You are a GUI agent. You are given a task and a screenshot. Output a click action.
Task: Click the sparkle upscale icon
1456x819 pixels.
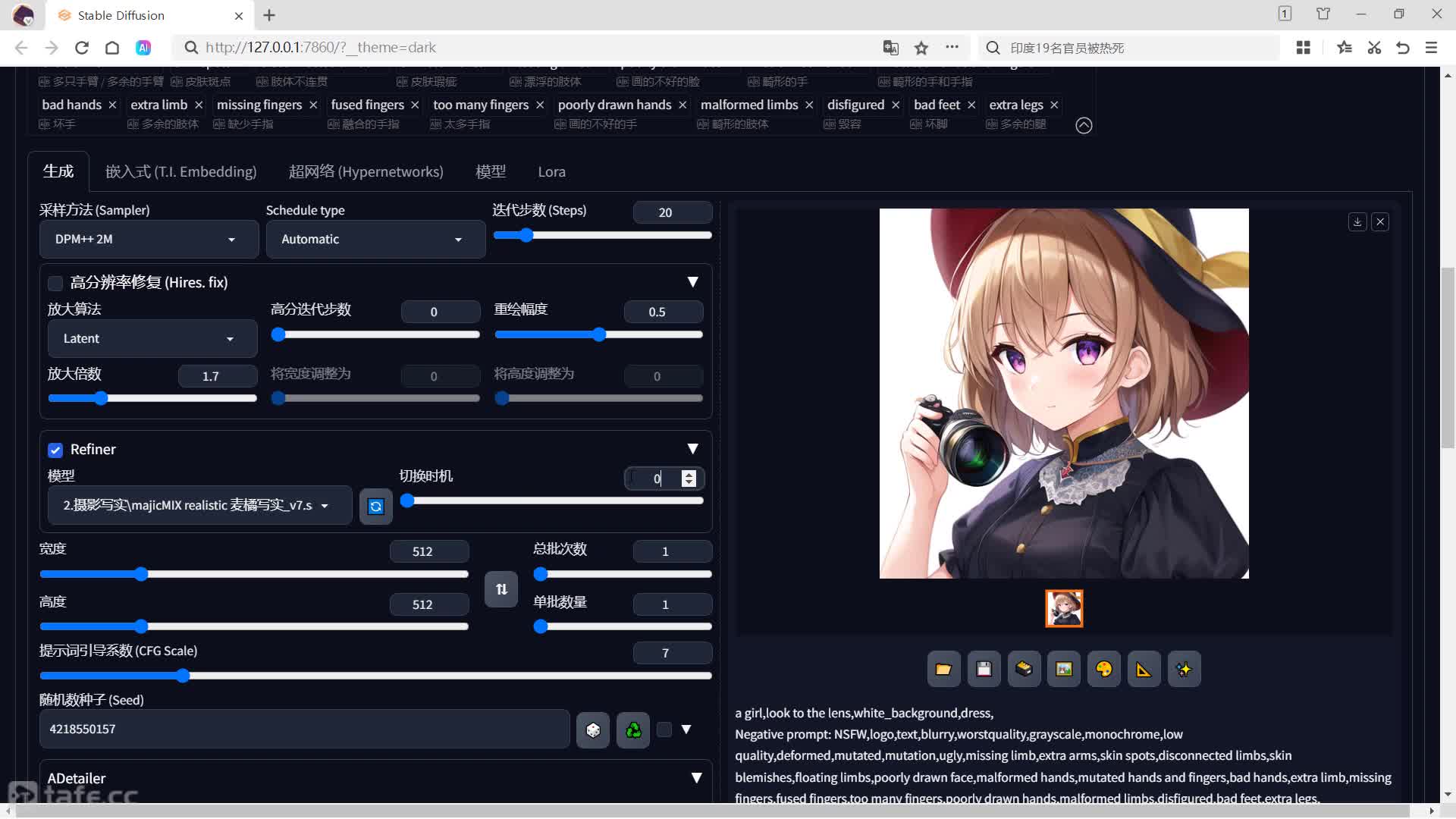[x=1184, y=669]
